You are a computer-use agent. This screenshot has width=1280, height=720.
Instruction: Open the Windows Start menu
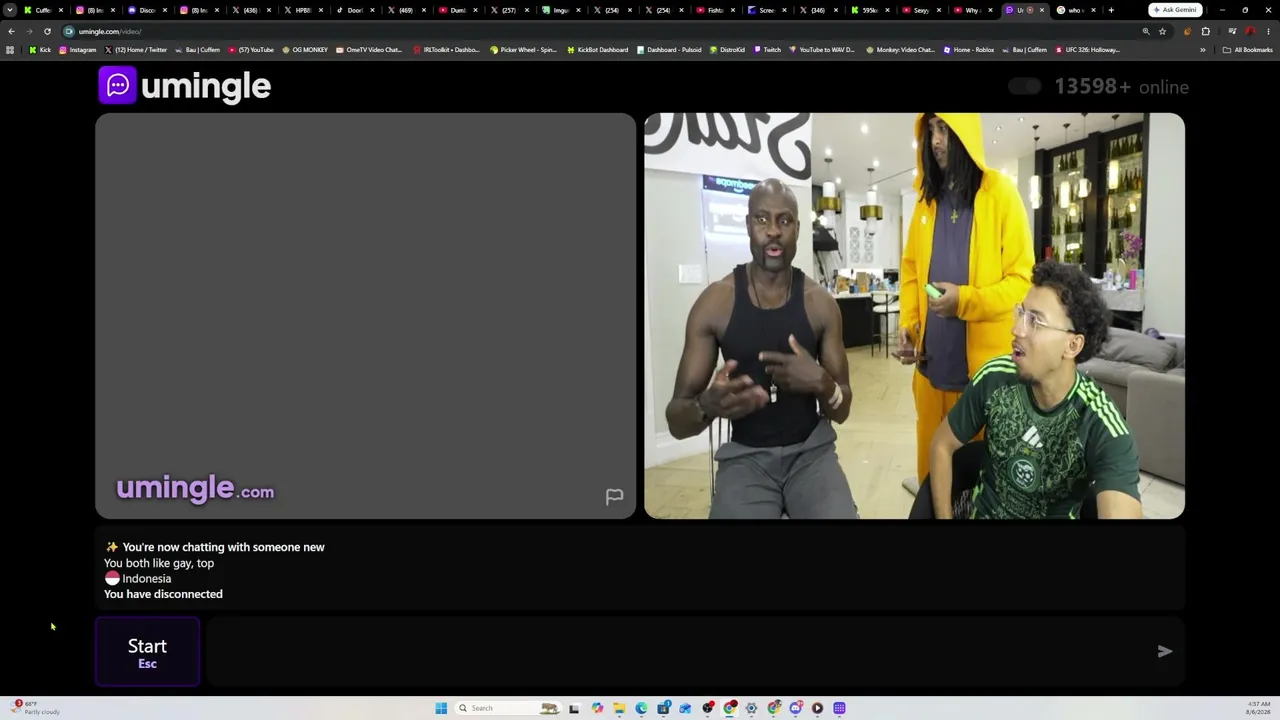[441, 708]
